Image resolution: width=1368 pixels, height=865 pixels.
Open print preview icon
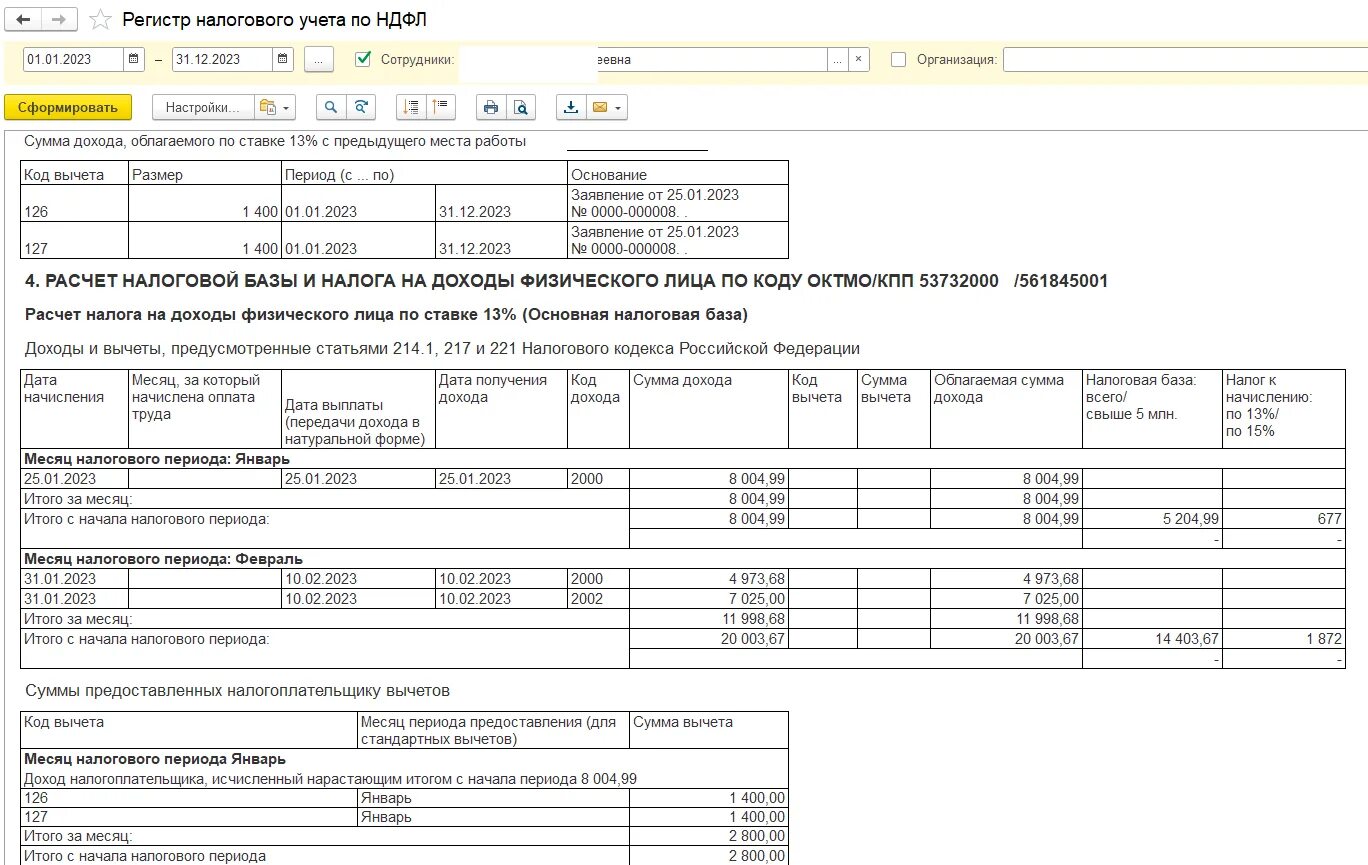pyautogui.click(x=520, y=107)
